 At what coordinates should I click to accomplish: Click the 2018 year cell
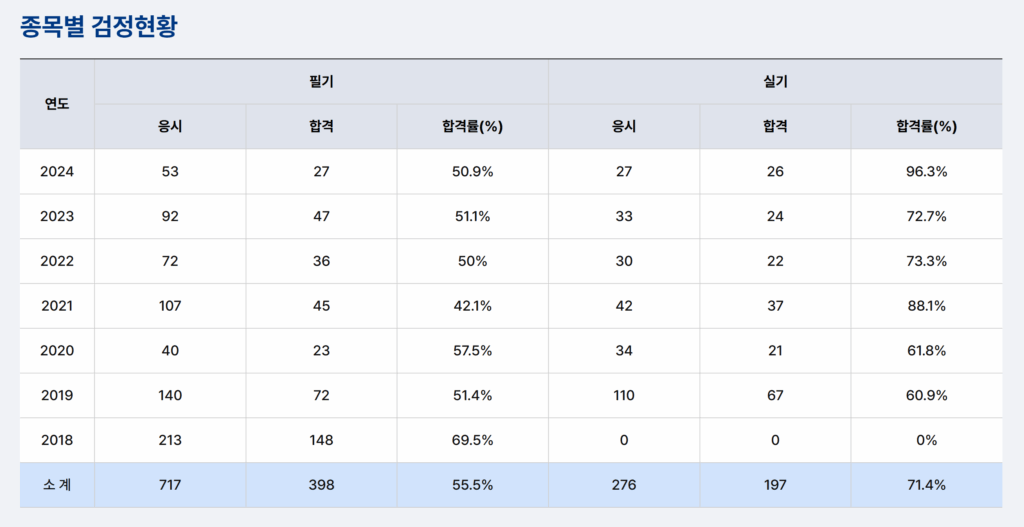[57, 440]
